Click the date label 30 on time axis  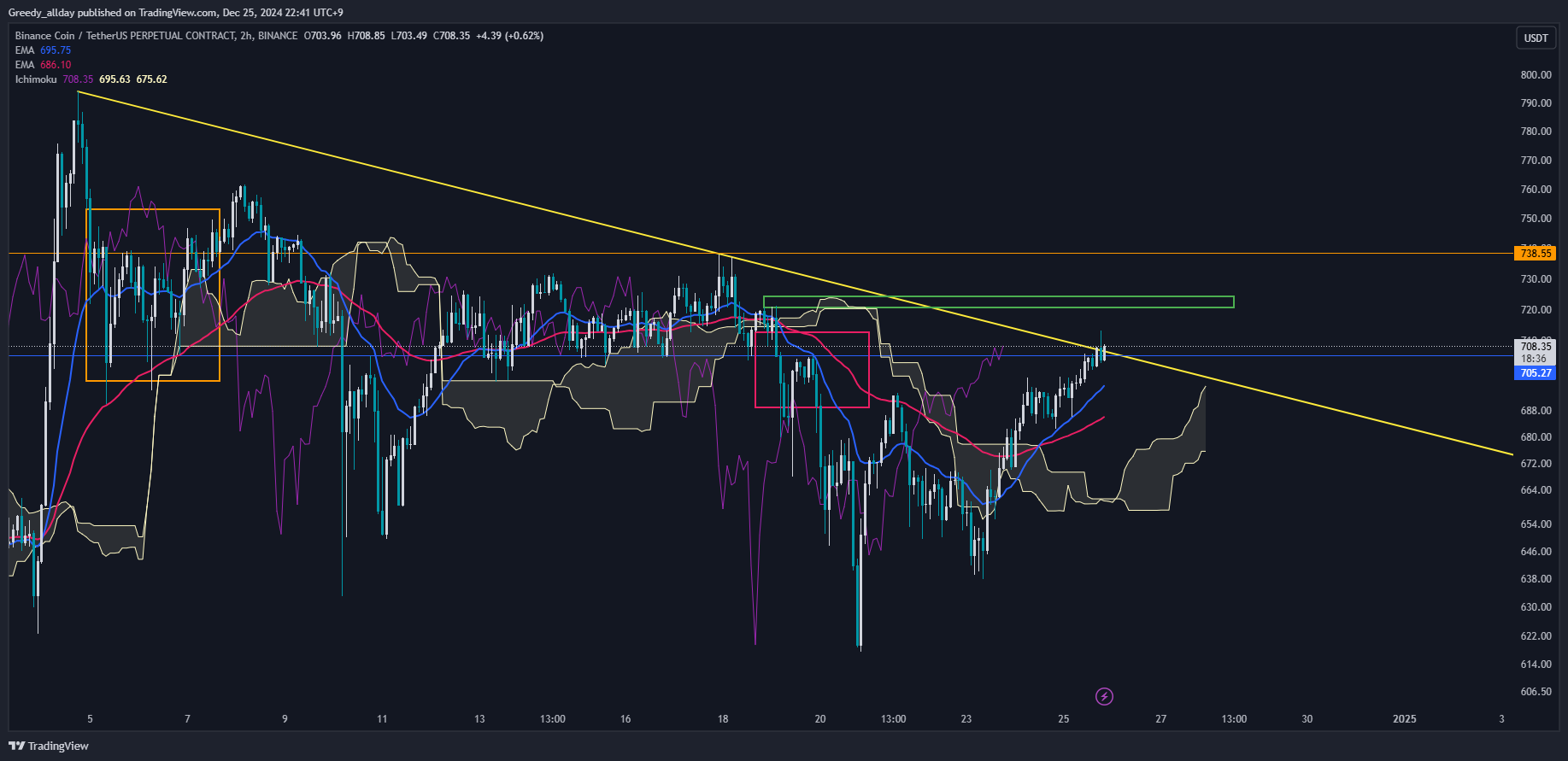tap(1307, 719)
